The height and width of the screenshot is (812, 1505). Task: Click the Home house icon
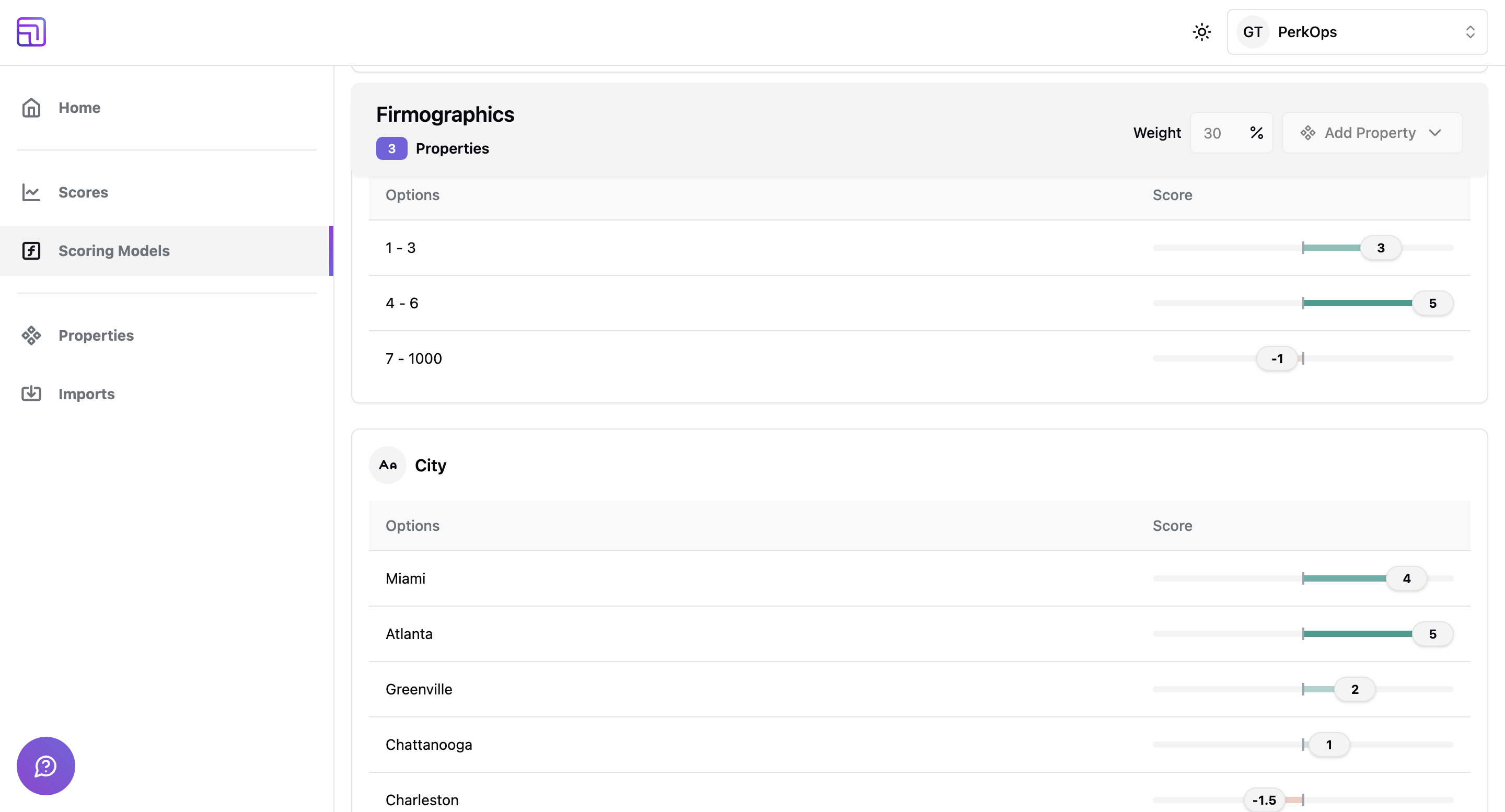pos(31,108)
